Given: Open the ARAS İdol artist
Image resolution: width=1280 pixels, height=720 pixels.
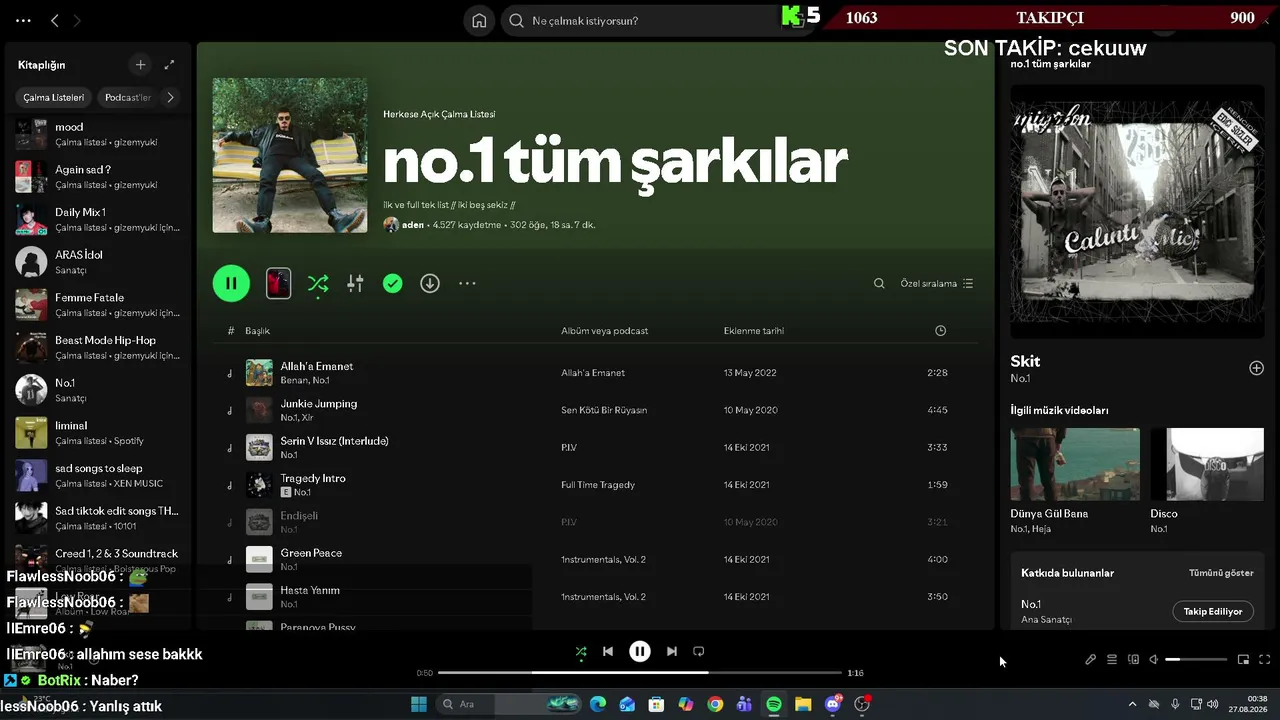Looking at the screenshot, I should (x=97, y=262).
